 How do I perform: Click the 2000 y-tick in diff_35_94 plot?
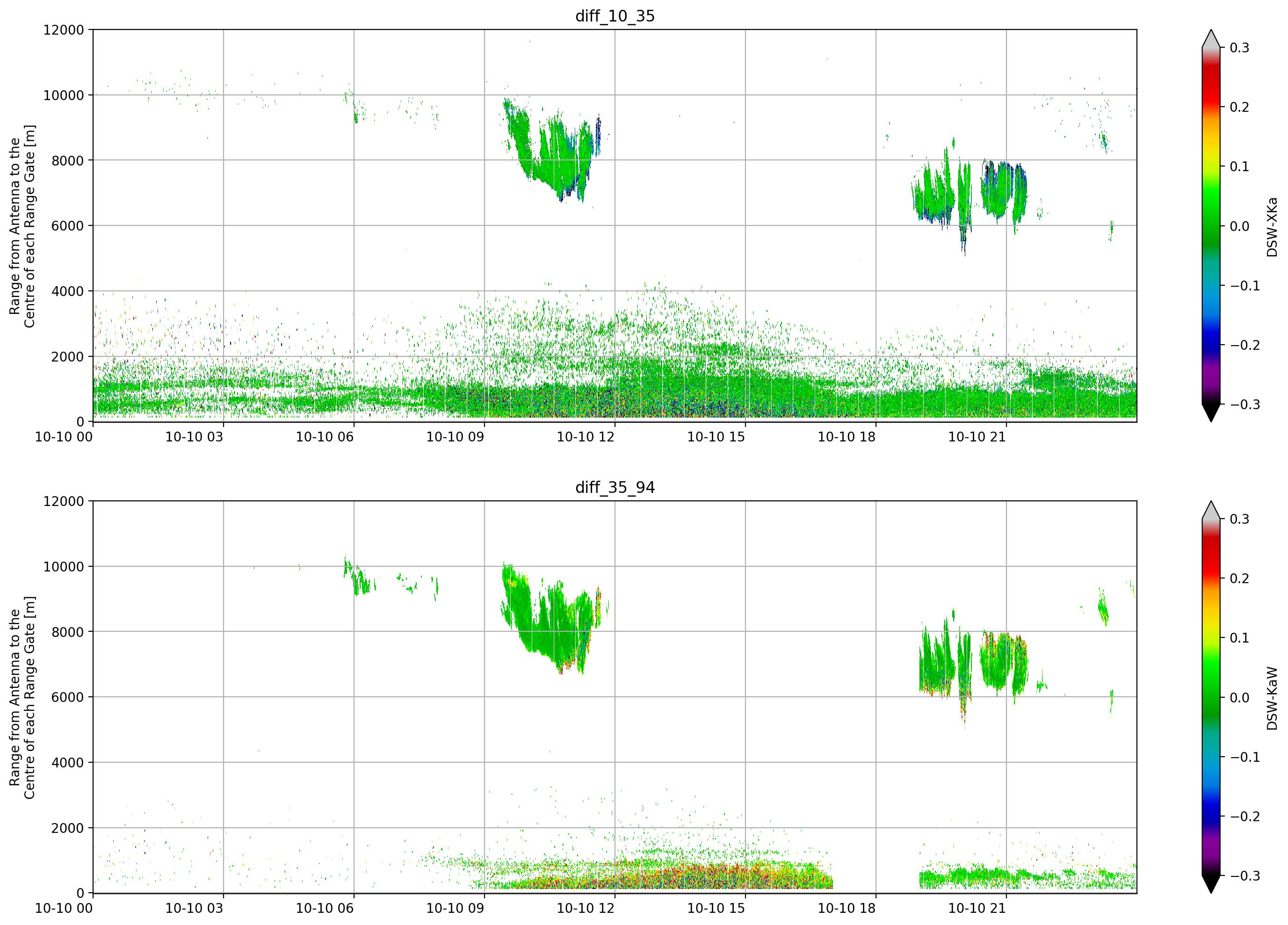tap(67, 828)
